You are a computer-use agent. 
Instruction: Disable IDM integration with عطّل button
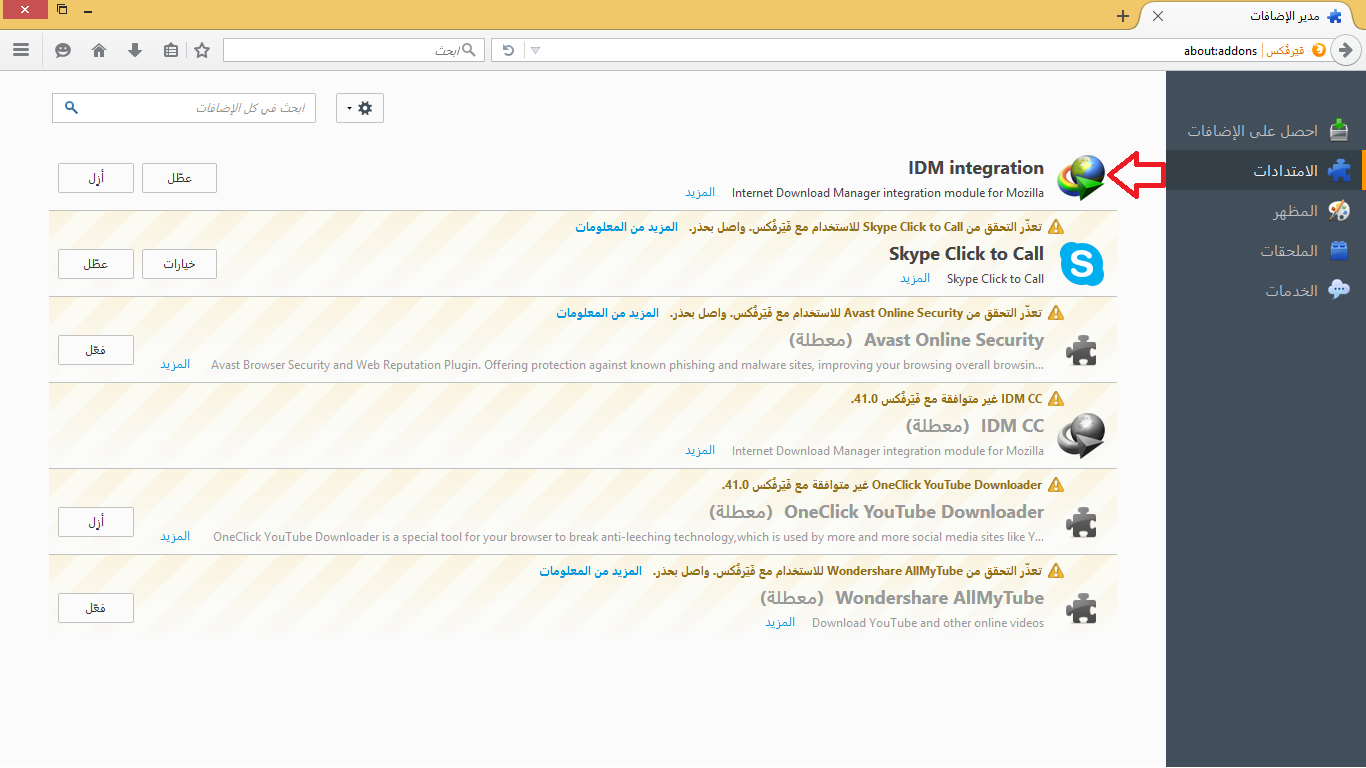point(179,178)
